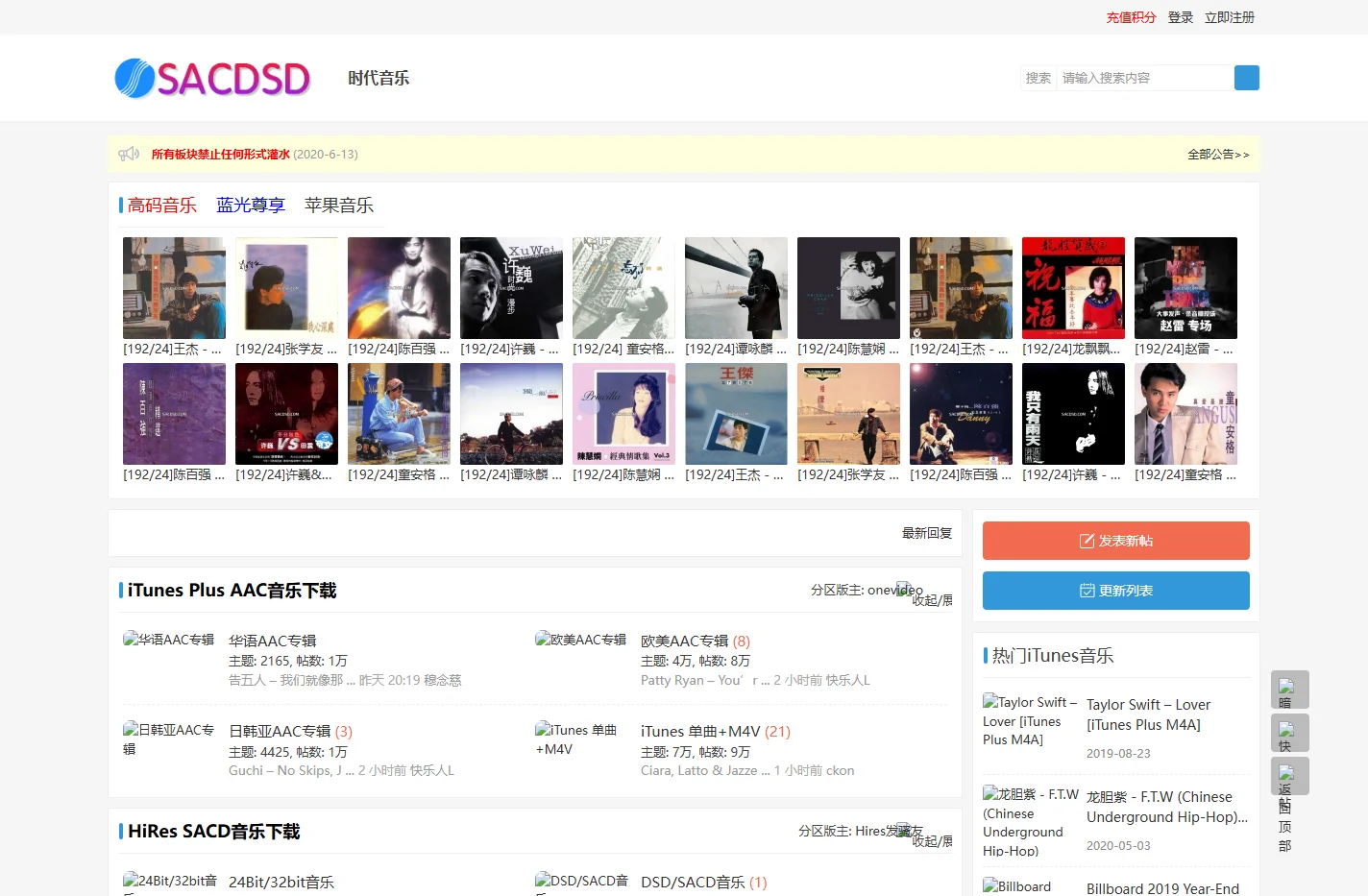Open the 24Bit/32bit音乐 forum title
The image size is (1368, 896).
click(x=281, y=882)
